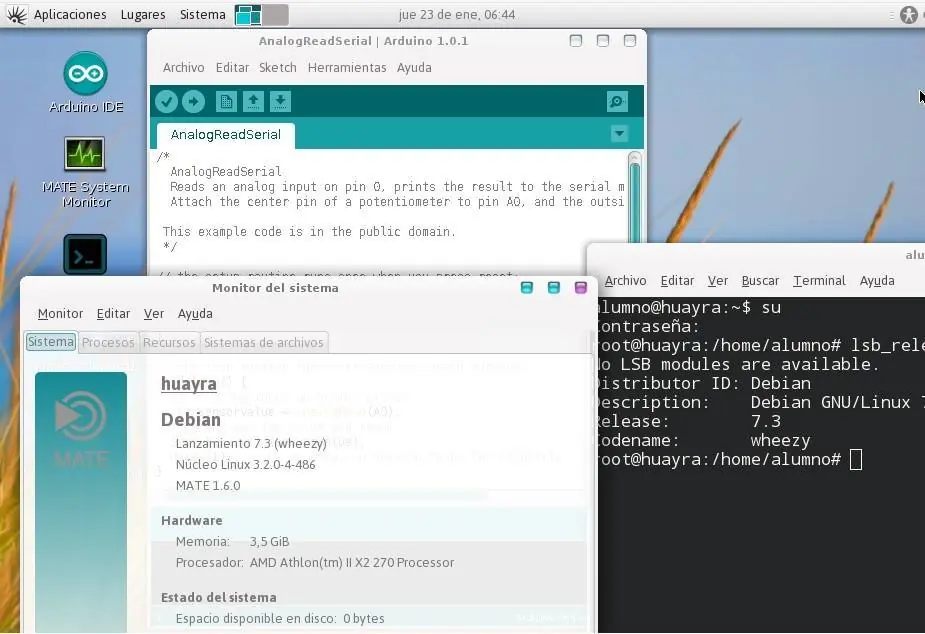
Task: Open Ayuda menu in Arduino window
Action: tap(414, 68)
